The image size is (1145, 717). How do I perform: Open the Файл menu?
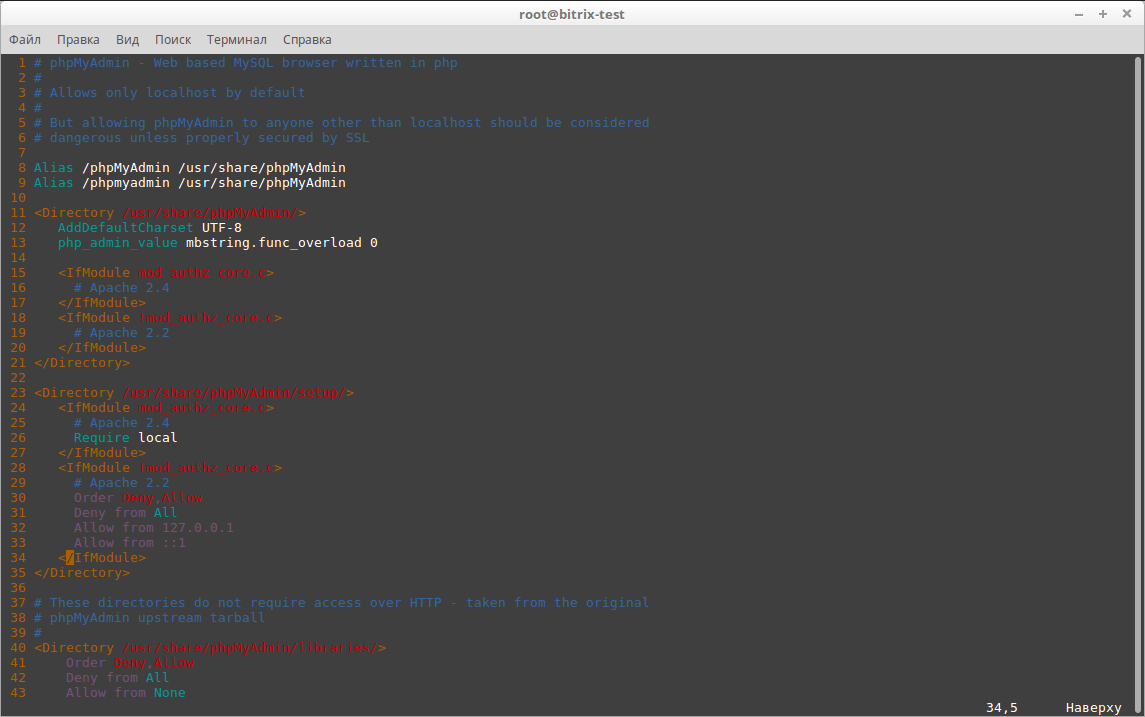click(x=25, y=39)
